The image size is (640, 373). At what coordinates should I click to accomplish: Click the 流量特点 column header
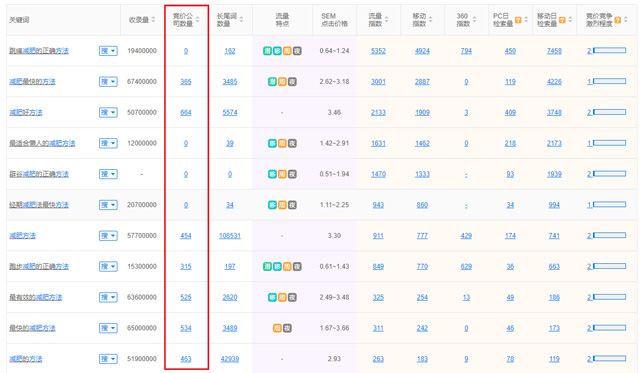point(282,20)
